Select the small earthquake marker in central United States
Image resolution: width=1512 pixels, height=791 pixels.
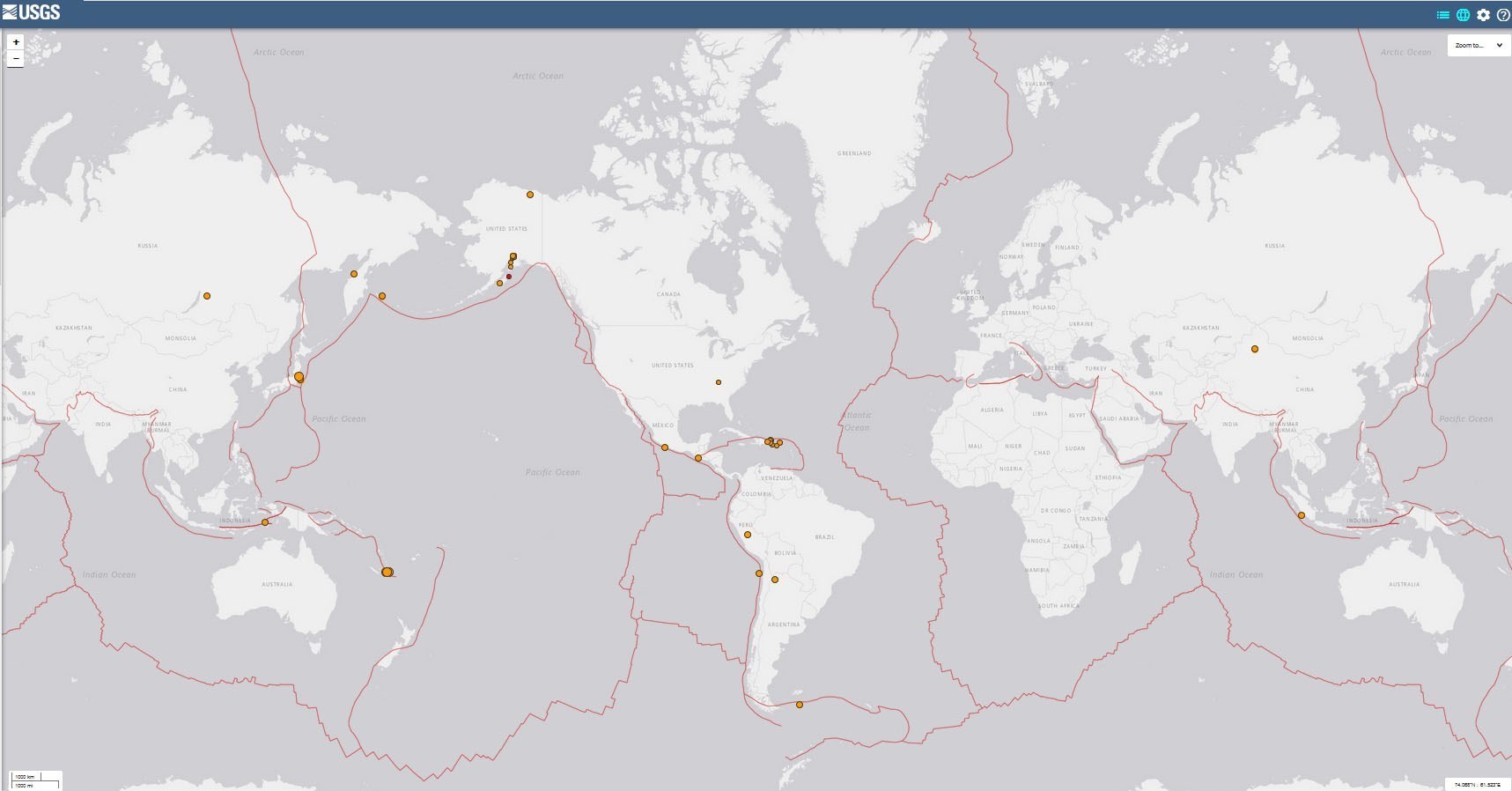[x=719, y=382]
